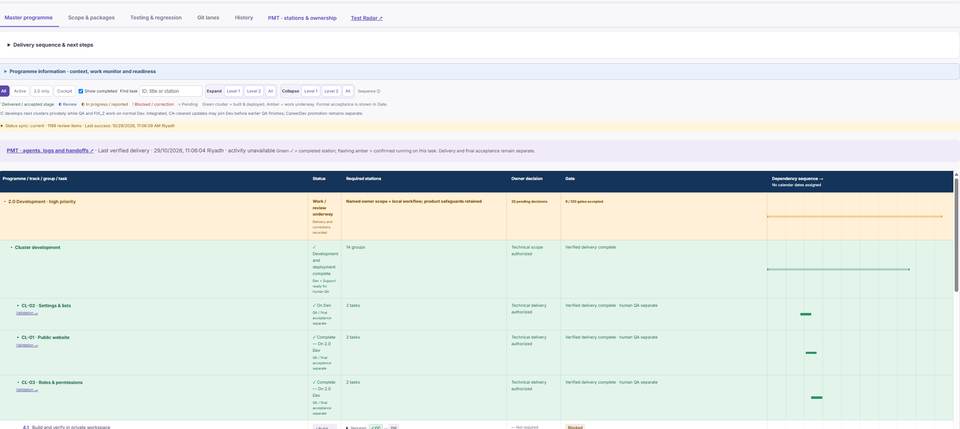The image size is (960, 429).
Task: Focus the Find task search field
Action: [x=171, y=91]
